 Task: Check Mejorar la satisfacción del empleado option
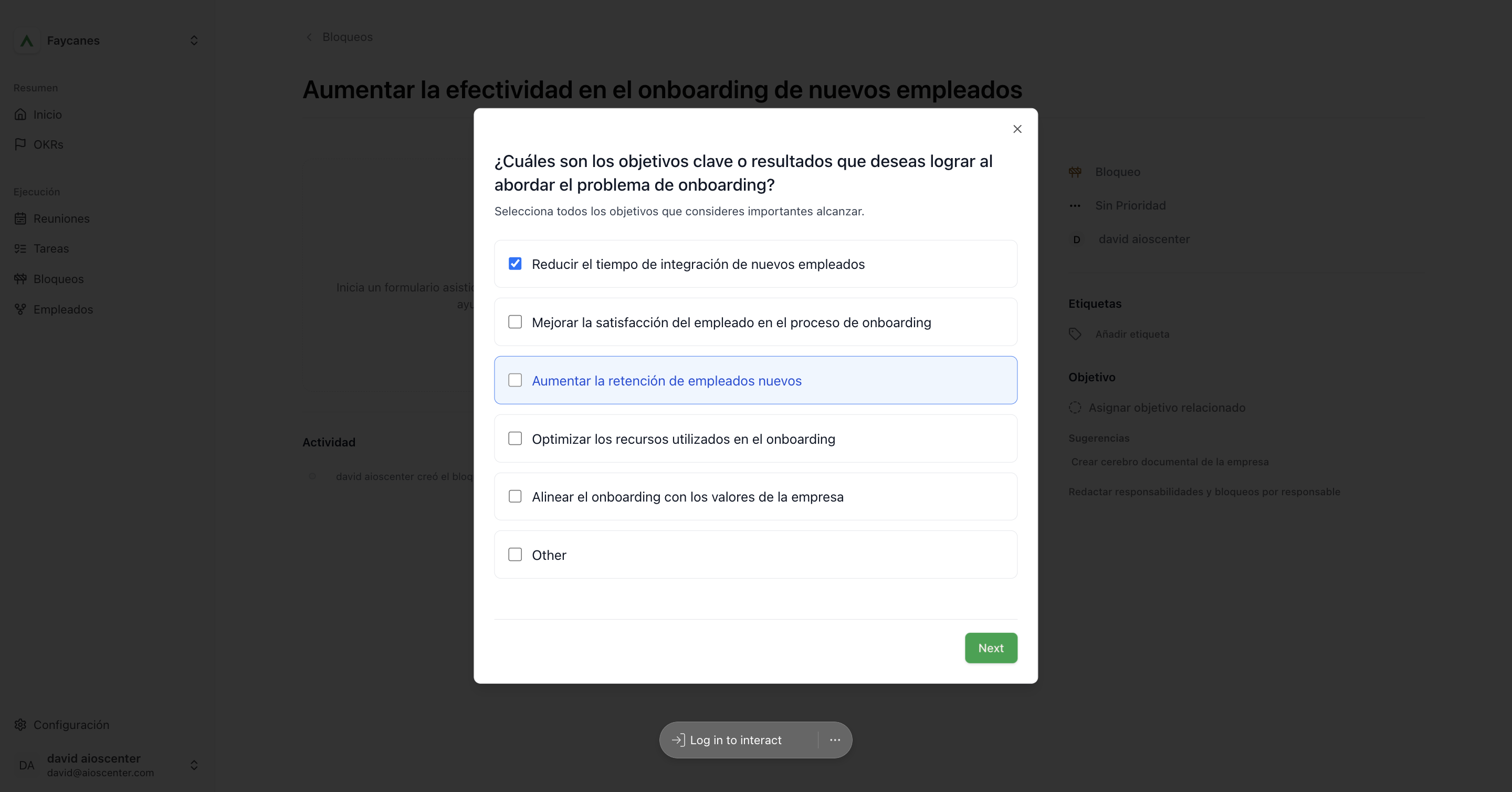click(514, 322)
